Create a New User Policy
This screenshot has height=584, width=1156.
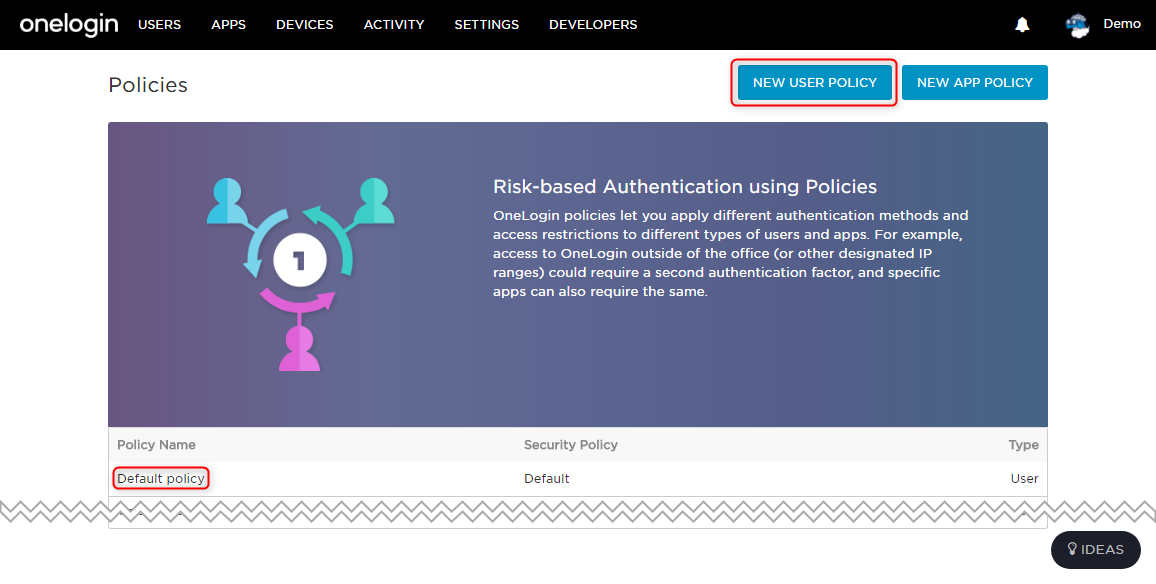[x=815, y=83]
